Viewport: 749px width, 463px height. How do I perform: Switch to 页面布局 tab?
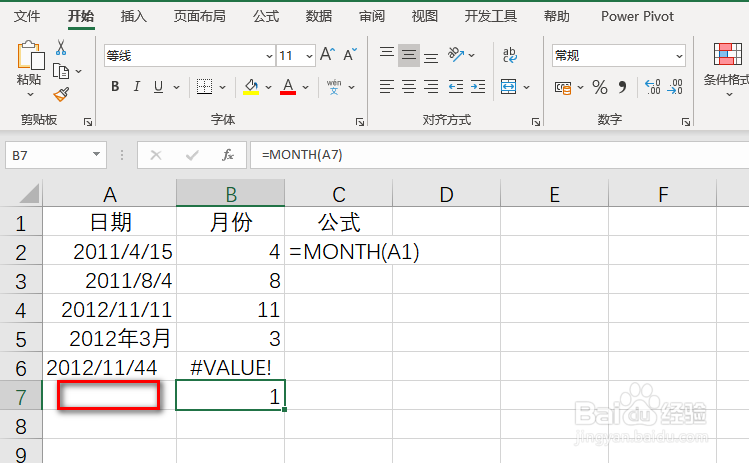coord(200,16)
